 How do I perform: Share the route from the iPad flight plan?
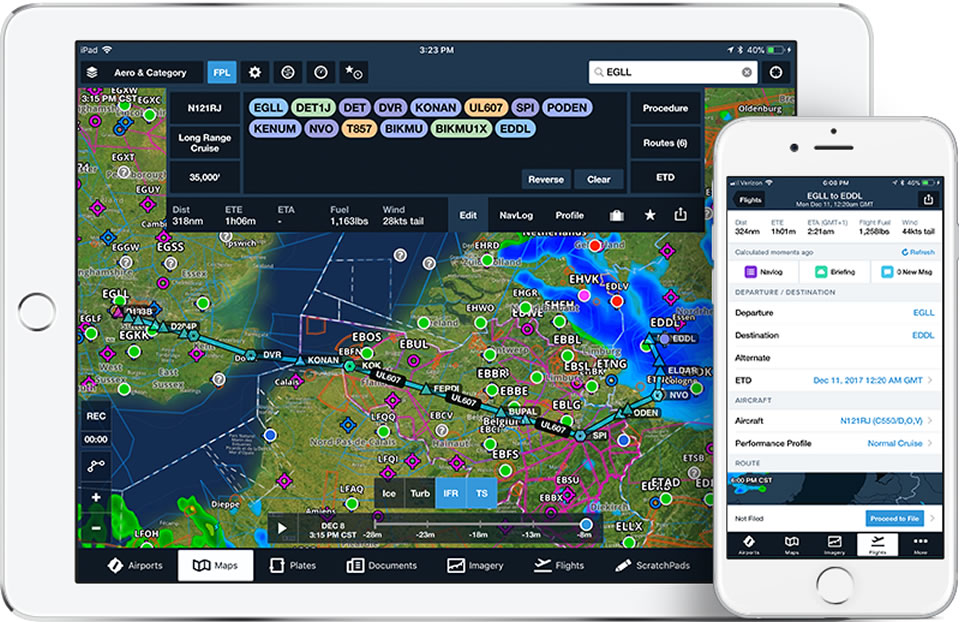(x=680, y=214)
